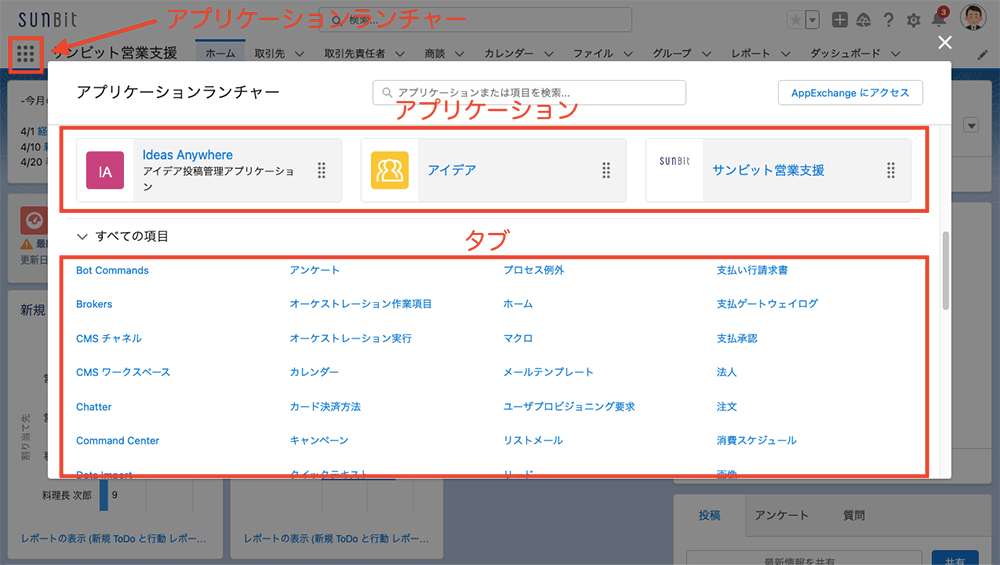The height and width of the screenshot is (565, 1000).
Task: Click the Ideas Anywhere IA app icon
Action: click(105, 170)
